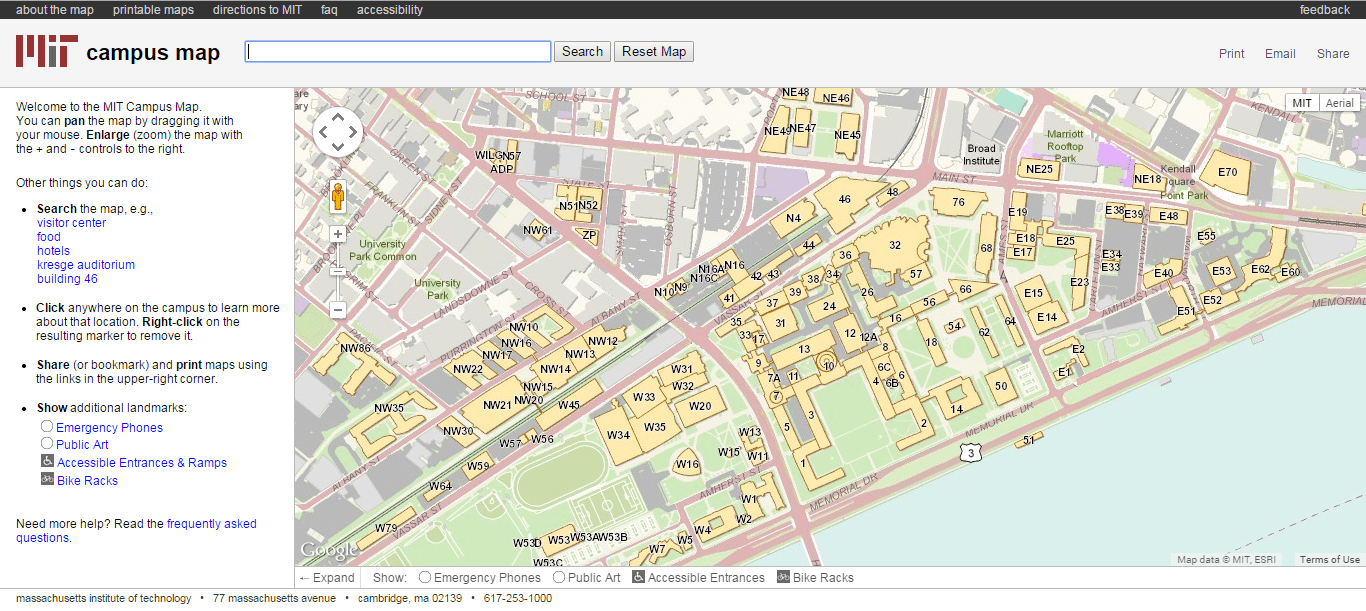
Task: Click the Search button
Action: 582,52
